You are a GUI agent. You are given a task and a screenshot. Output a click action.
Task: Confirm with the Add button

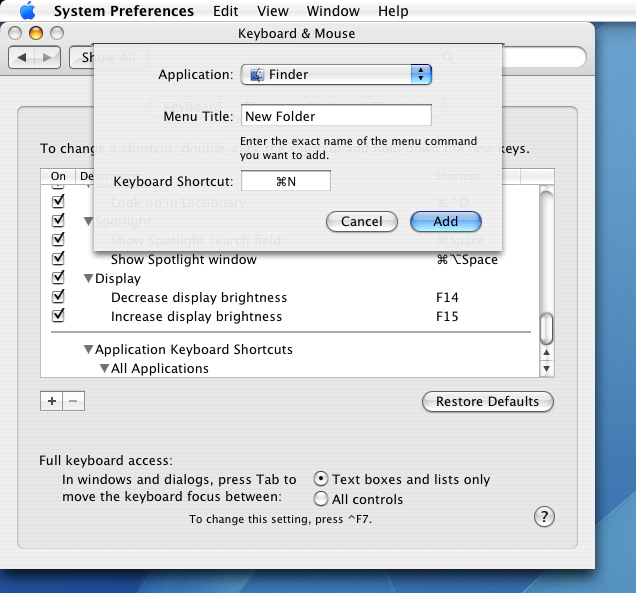(445, 221)
